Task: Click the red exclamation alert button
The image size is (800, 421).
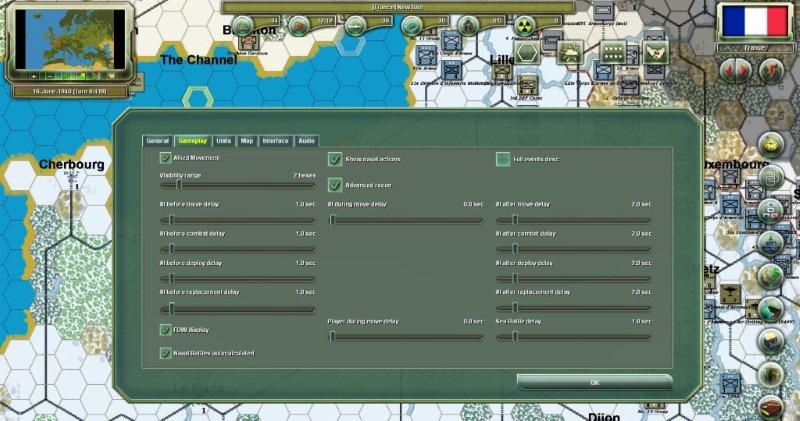Action: click(x=771, y=71)
